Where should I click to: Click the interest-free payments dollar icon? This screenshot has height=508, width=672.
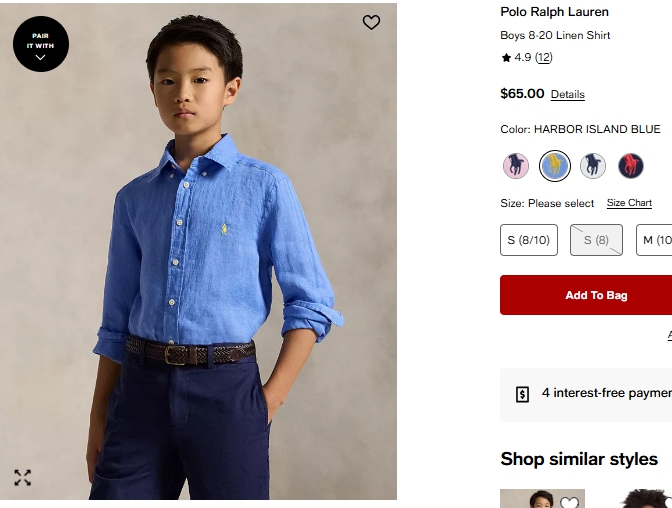[522, 394]
